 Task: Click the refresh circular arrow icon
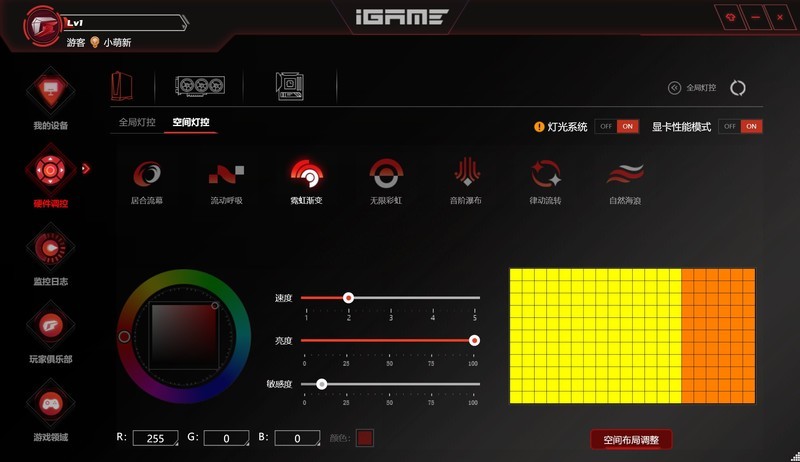738,88
